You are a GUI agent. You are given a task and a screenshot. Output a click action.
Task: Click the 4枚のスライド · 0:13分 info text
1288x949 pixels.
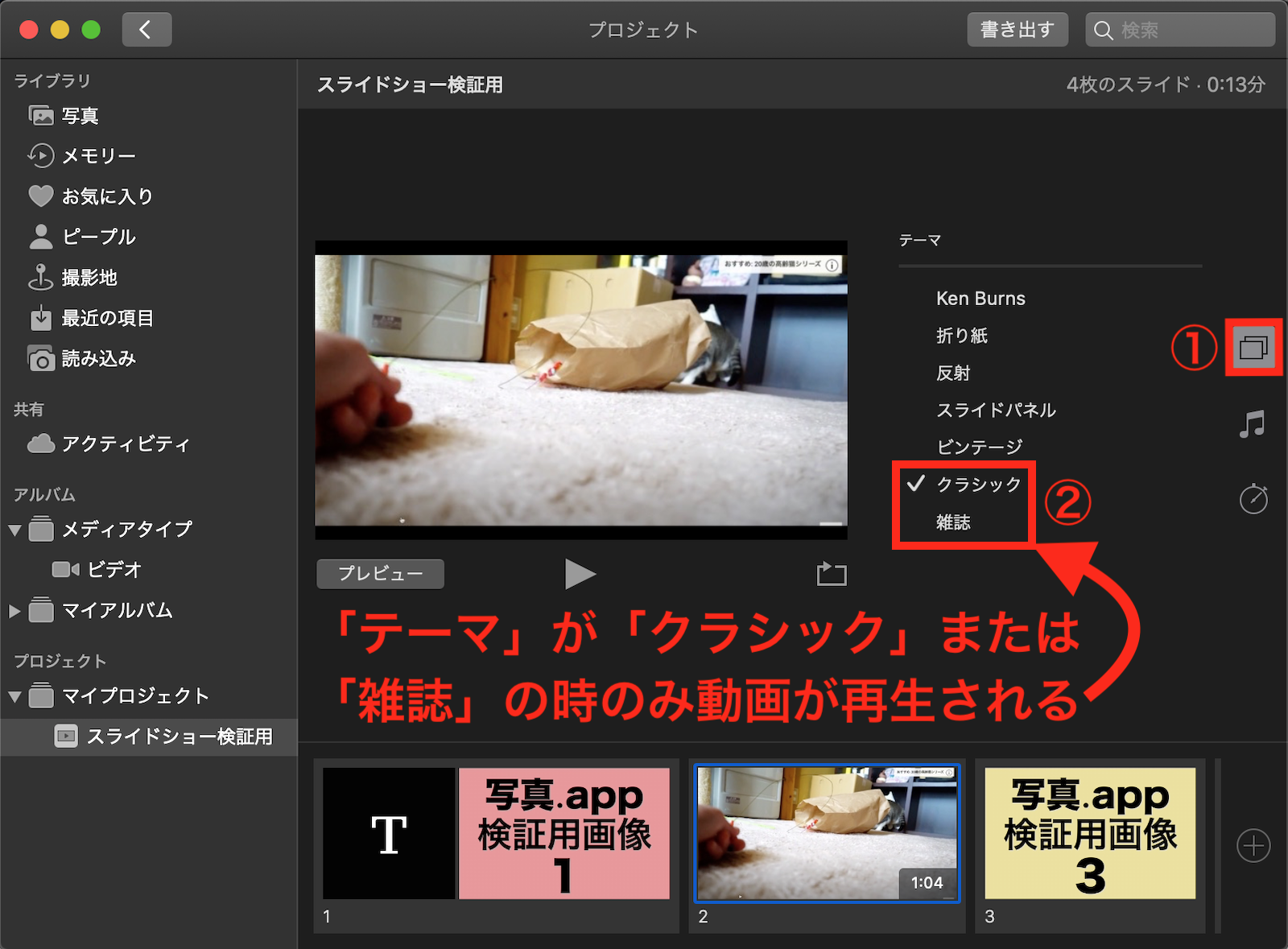1166,85
